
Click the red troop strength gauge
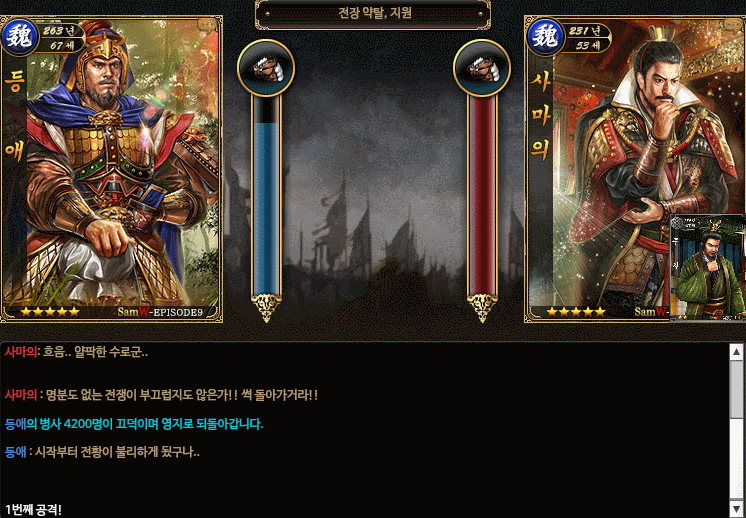[482, 194]
